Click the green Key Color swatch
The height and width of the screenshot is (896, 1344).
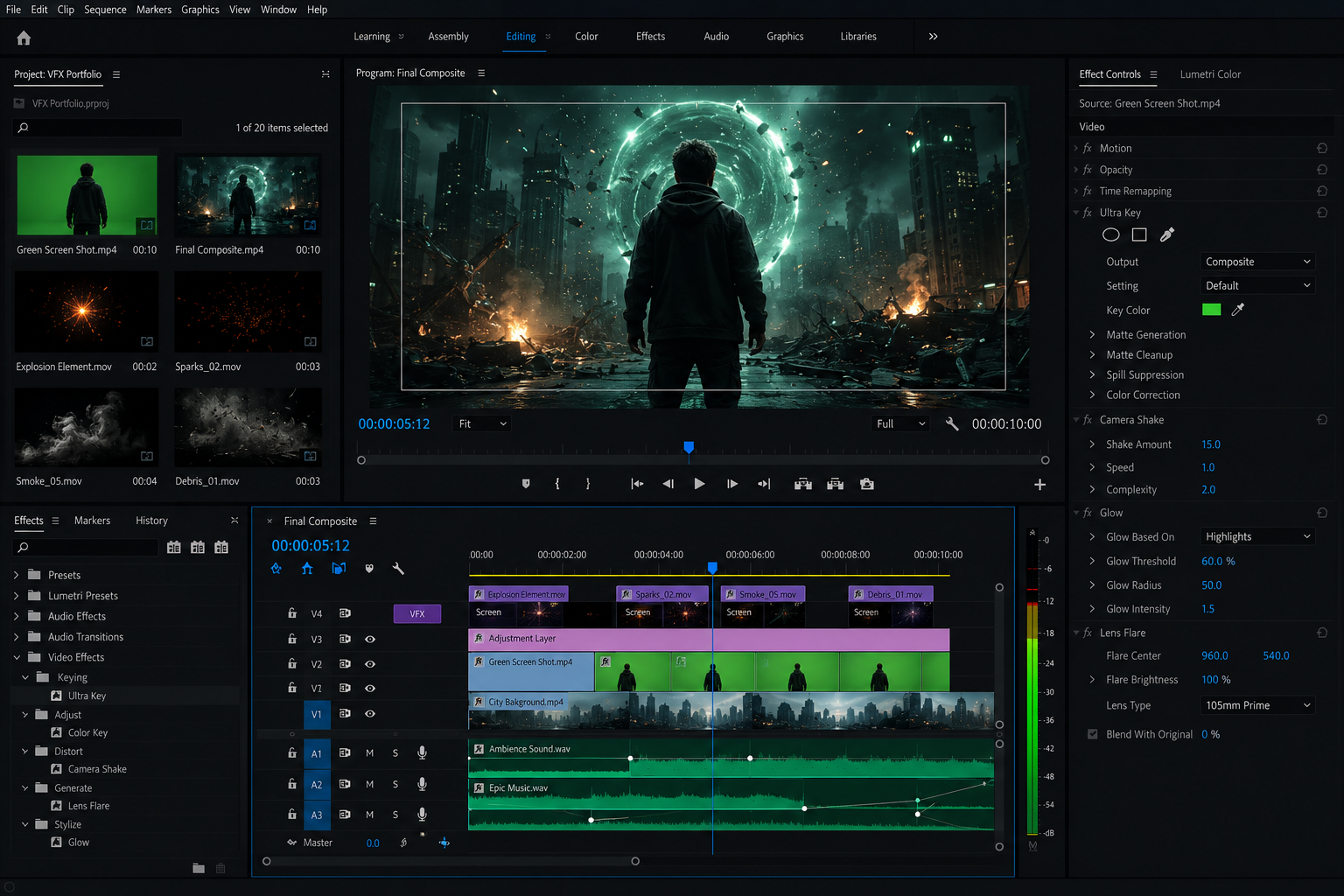coord(1211,310)
